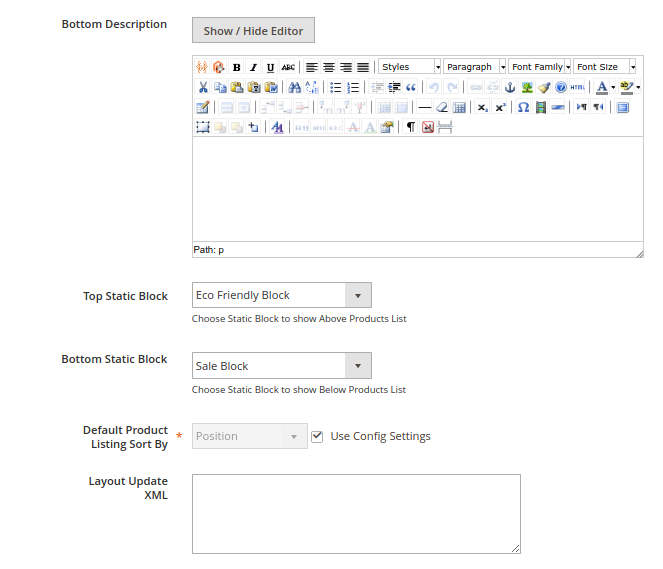Click the find (binoculars) icon
Screen dimensions: 663x569
tap(294, 87)
